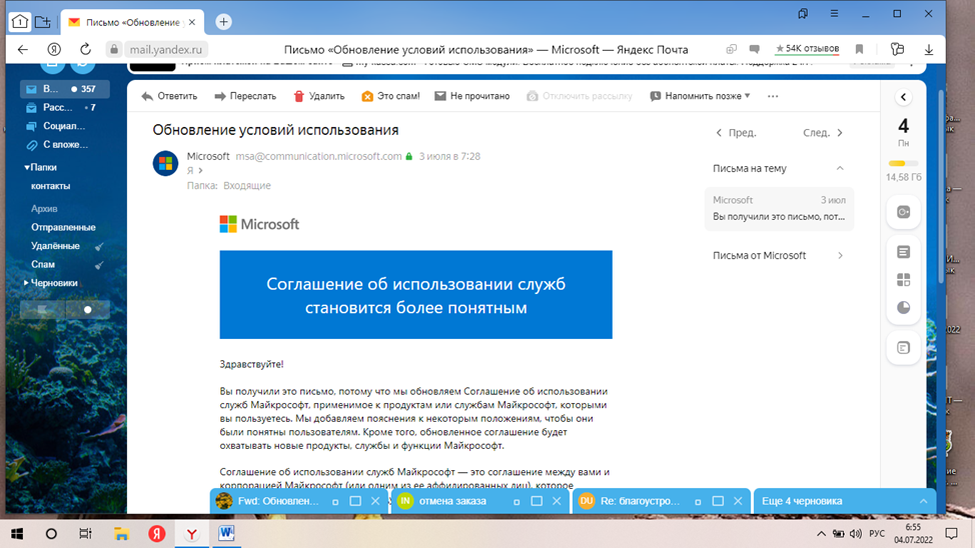This screenshot has height=548, width=975.
Task: Close the Fwd: Обновлен... draft
Action: coord(376,501)
